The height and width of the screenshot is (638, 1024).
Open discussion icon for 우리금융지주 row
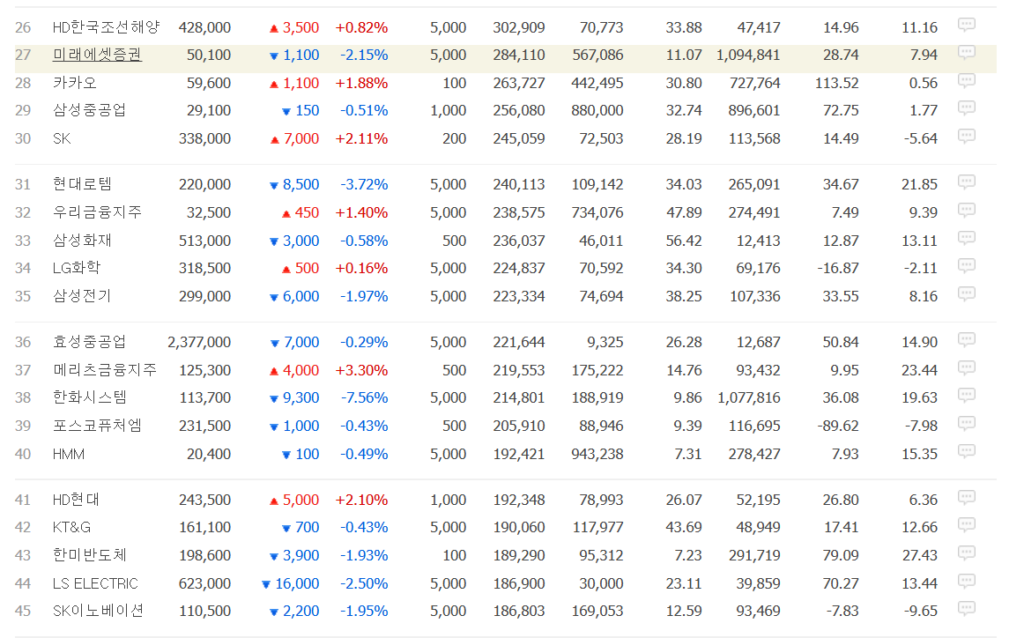tap(966, 210)
